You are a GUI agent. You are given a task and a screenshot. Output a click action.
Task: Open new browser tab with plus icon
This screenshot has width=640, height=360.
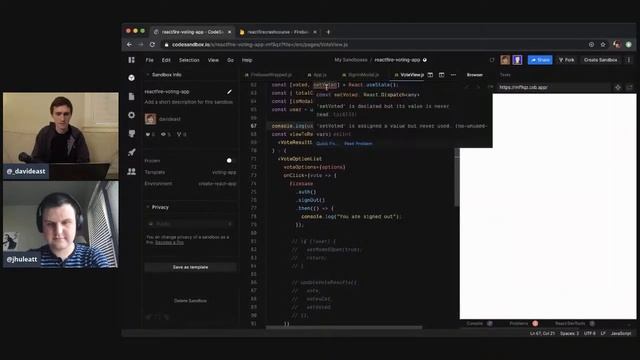(328, 32)
